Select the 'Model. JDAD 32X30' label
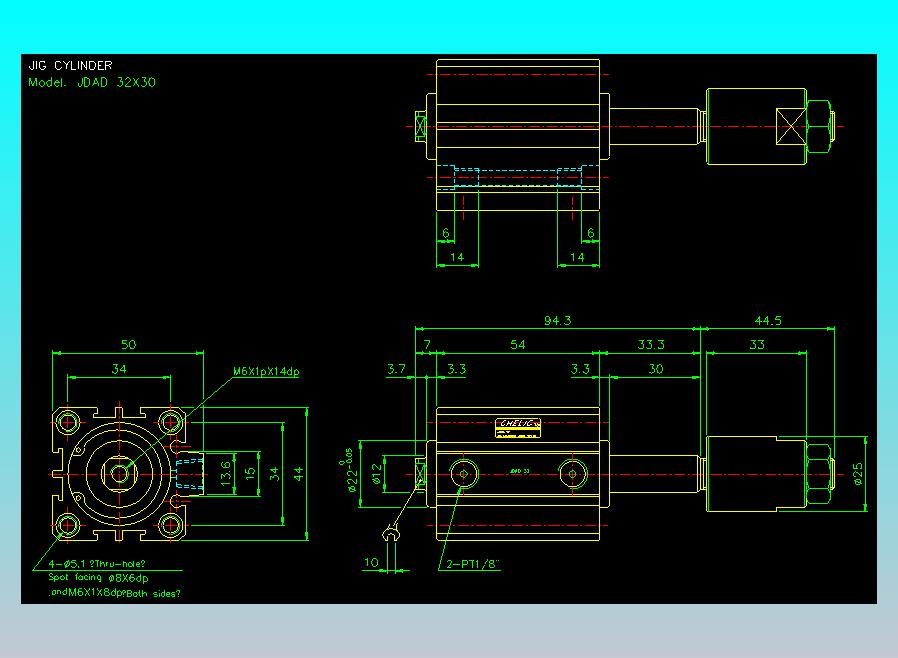898x658 pixels. (92, 82)
